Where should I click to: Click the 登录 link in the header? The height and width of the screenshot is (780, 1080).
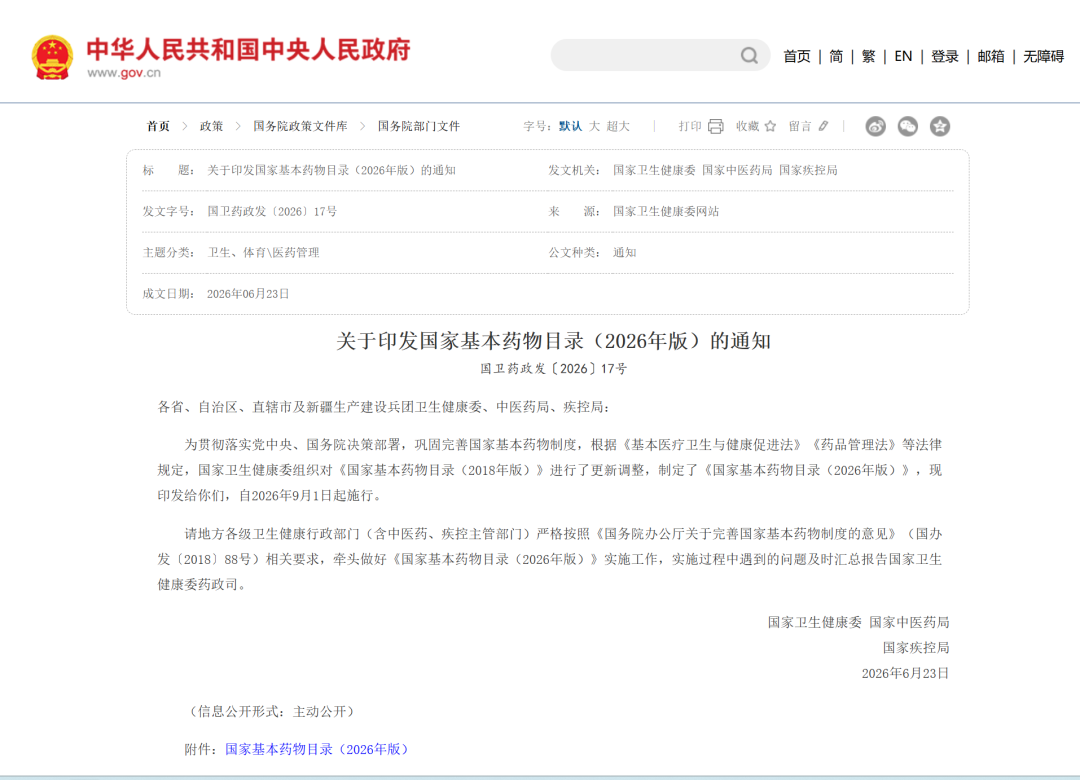[x=944, y=57]
